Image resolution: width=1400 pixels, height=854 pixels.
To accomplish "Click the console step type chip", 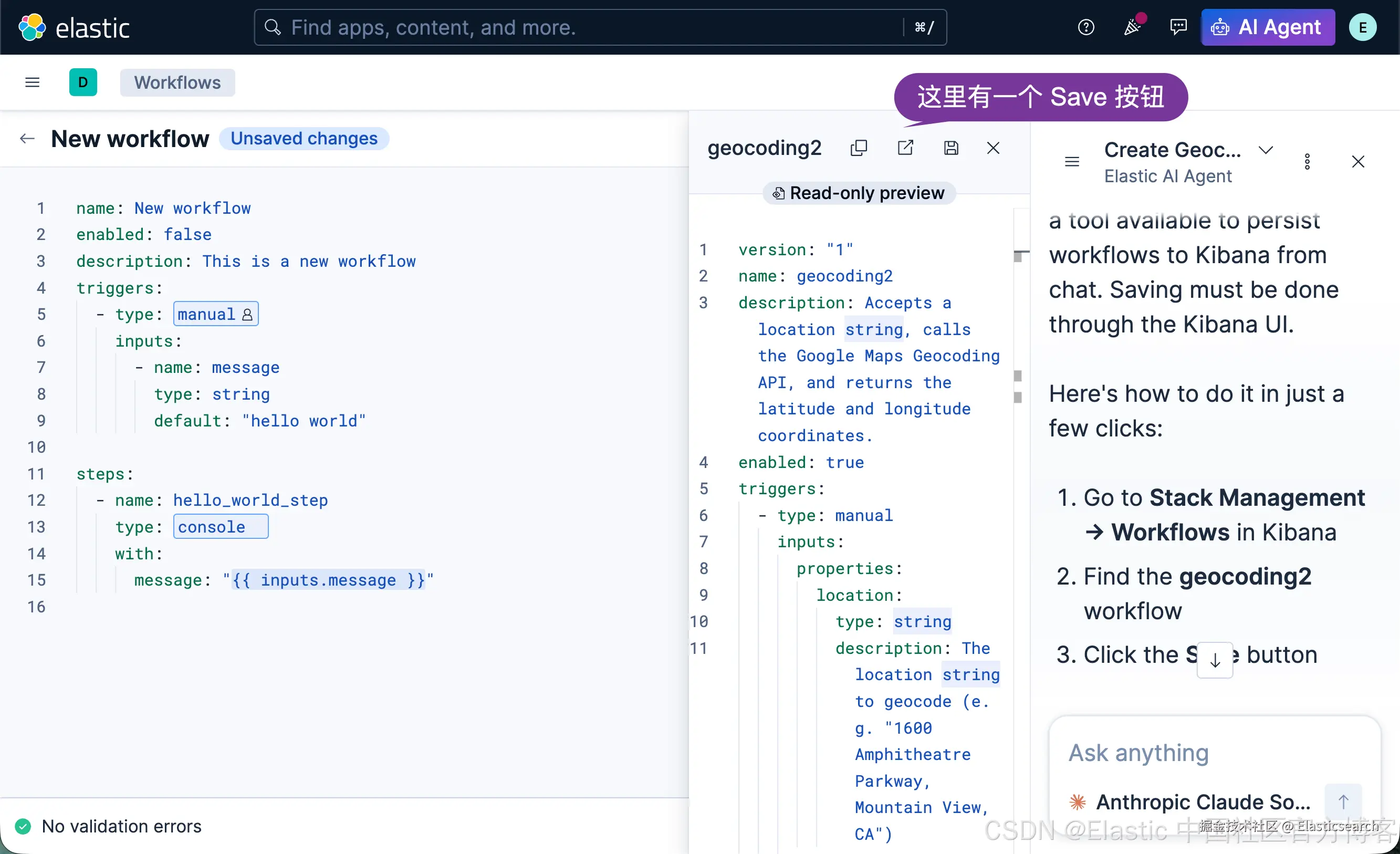I will [x=221, y=527].
